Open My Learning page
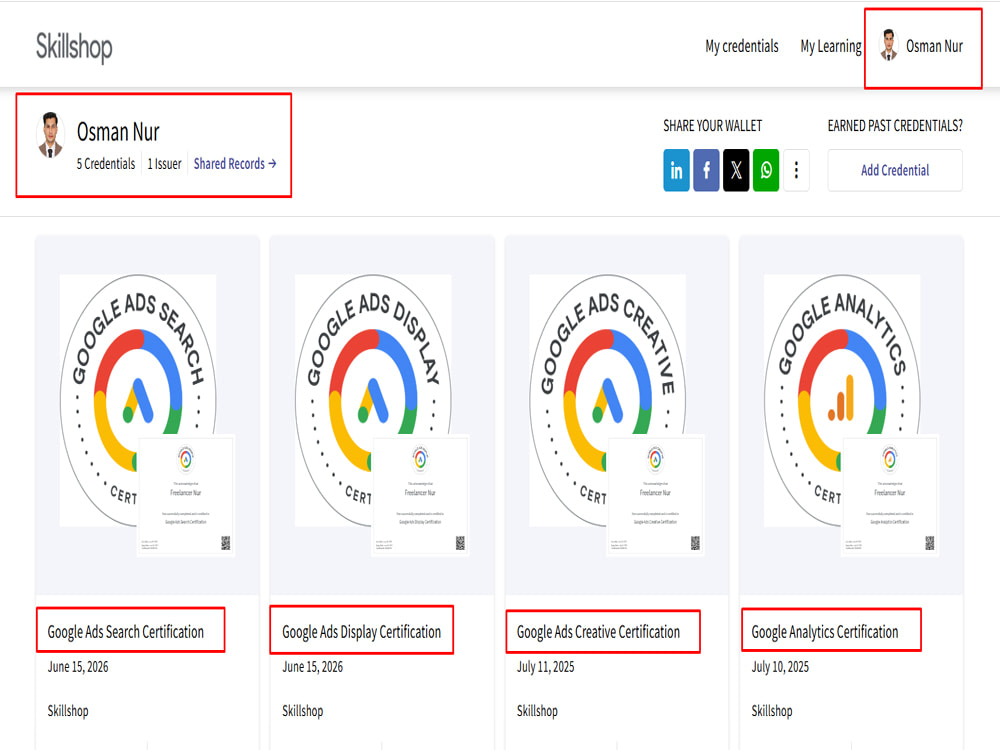The width and height of the screenshot is (1000, 750). [x=830, y=47]
